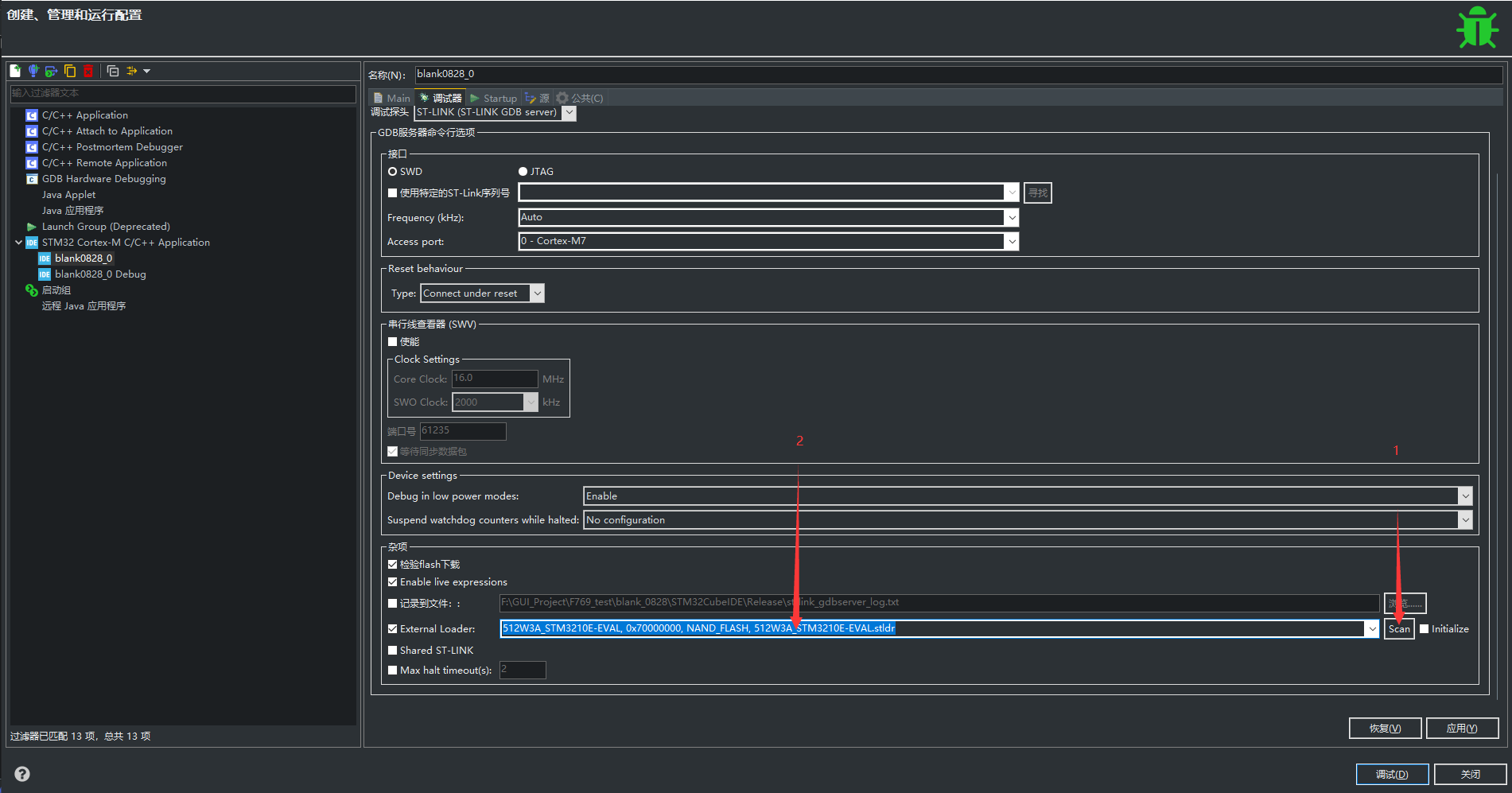This screenshot has height=793, width=1512.
Task: Select the export launch configurations icon
Action: 51,71
